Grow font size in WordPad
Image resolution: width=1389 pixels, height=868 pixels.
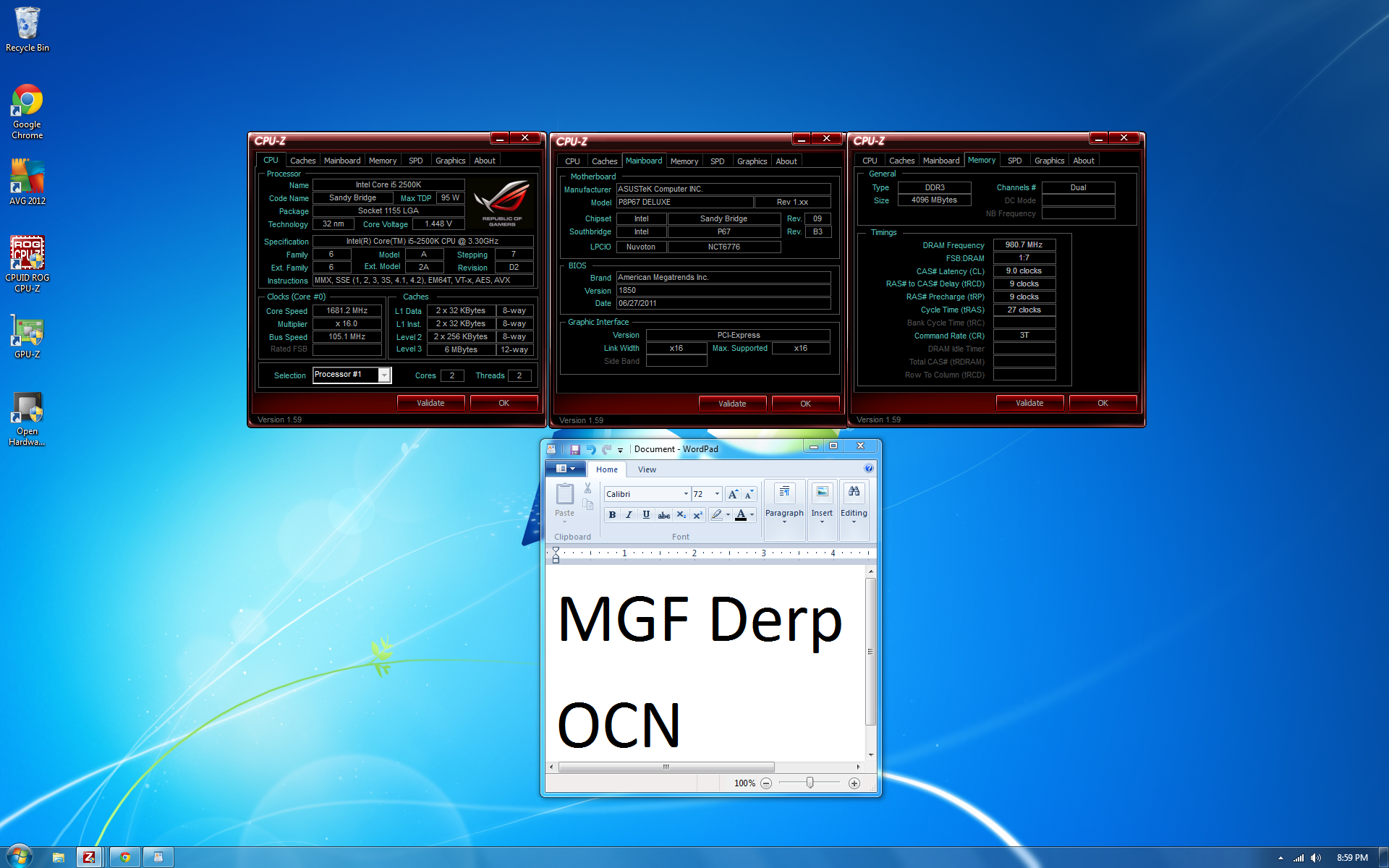click(x=733, y=494)
